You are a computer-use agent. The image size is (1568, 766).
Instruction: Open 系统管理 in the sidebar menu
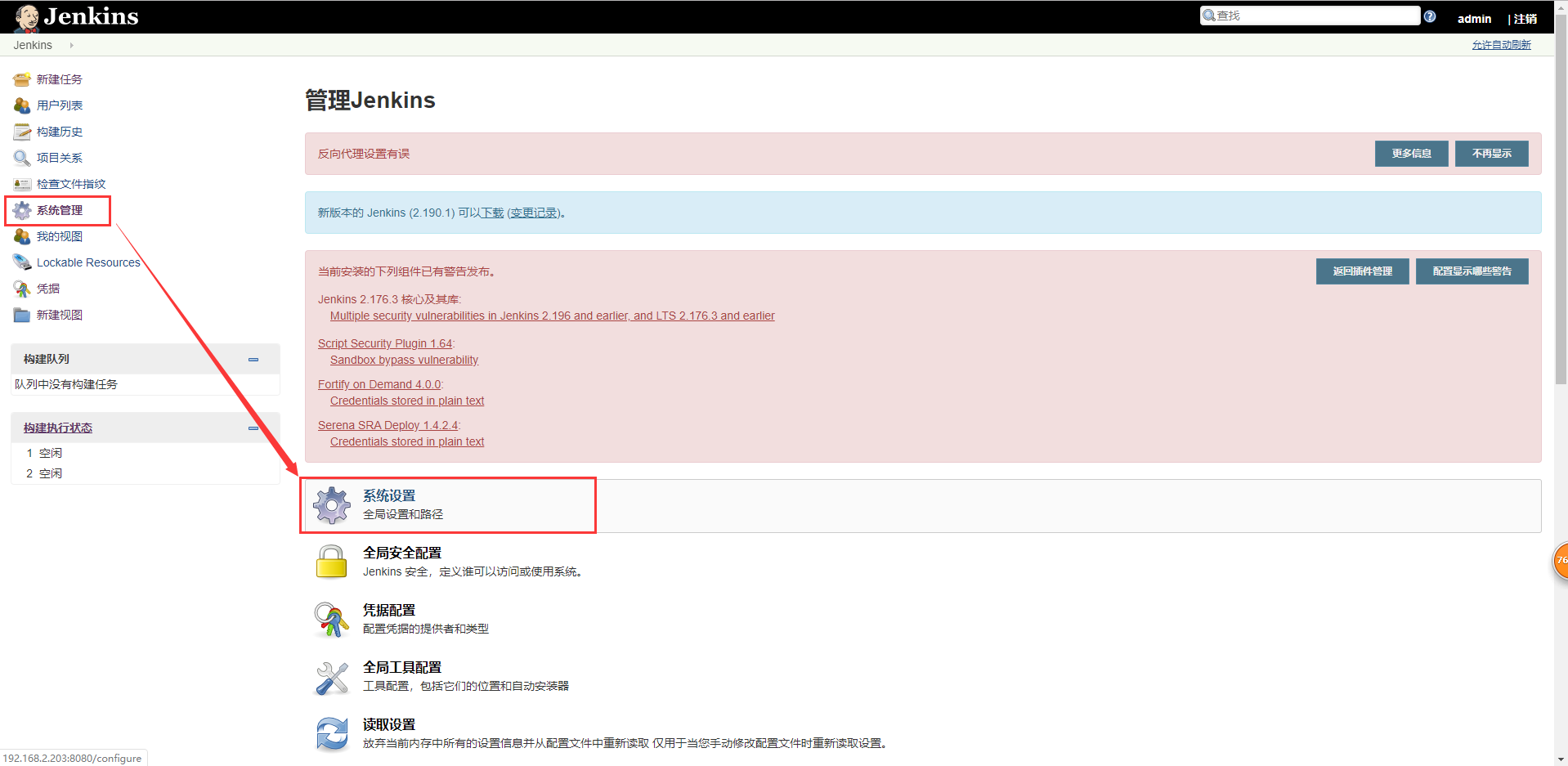60,210
